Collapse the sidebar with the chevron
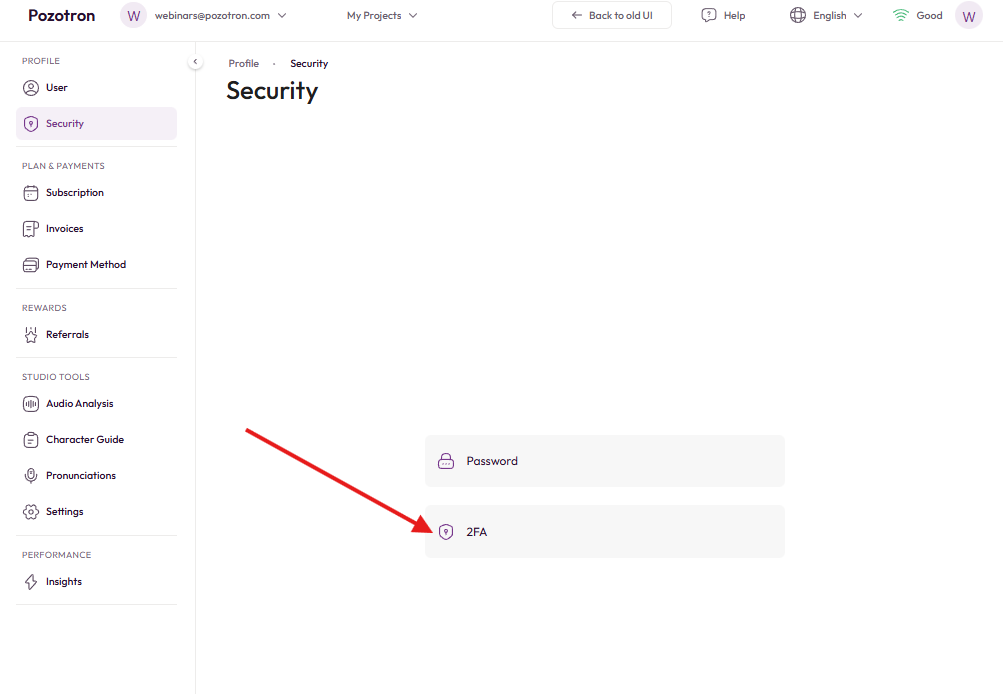1003x694 pixels. click(x=195, y=62)
